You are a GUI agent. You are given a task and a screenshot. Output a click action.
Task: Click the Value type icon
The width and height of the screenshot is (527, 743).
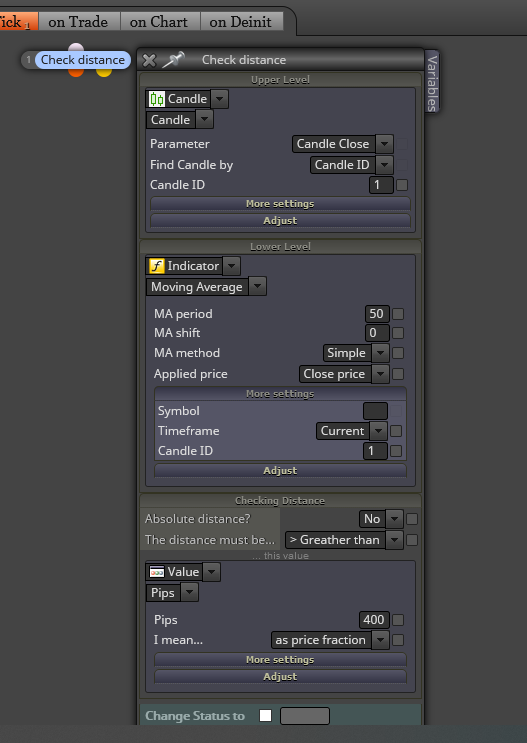(x=156, y=572)
